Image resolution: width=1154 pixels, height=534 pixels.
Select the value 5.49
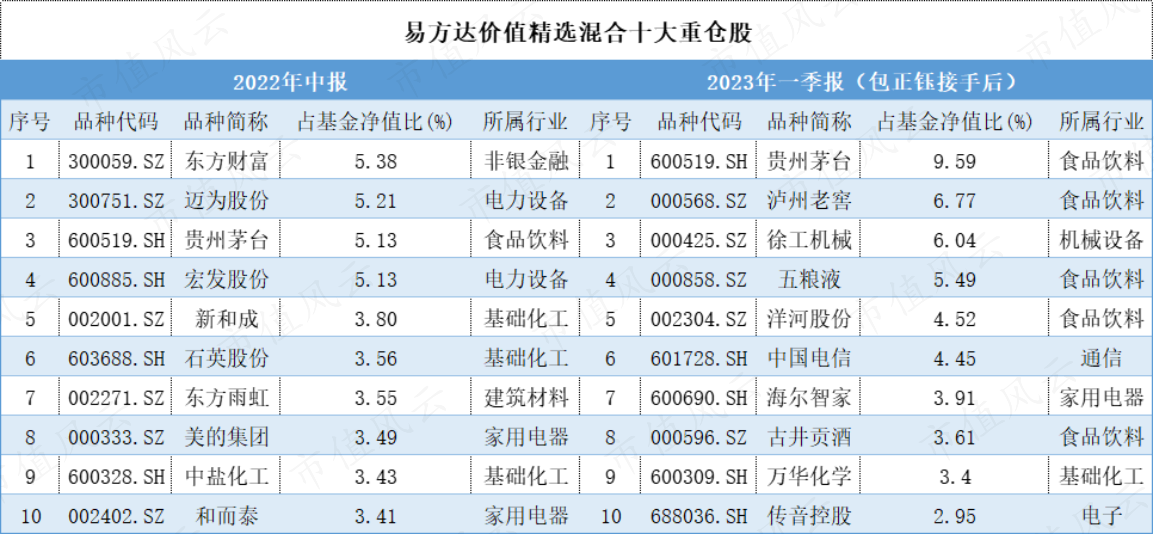[x=955, y=280]
